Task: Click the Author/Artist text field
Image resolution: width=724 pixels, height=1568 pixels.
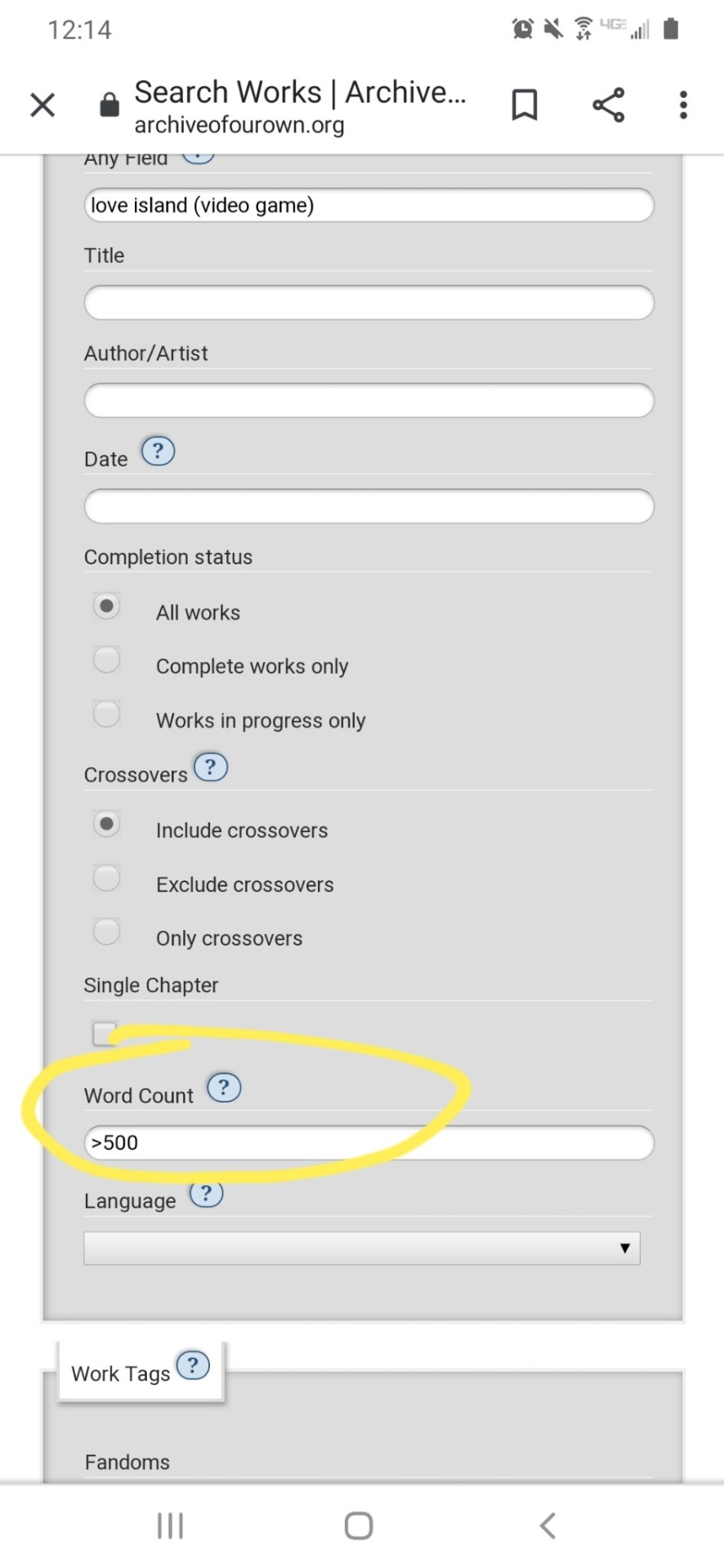Action: [369, 401]
